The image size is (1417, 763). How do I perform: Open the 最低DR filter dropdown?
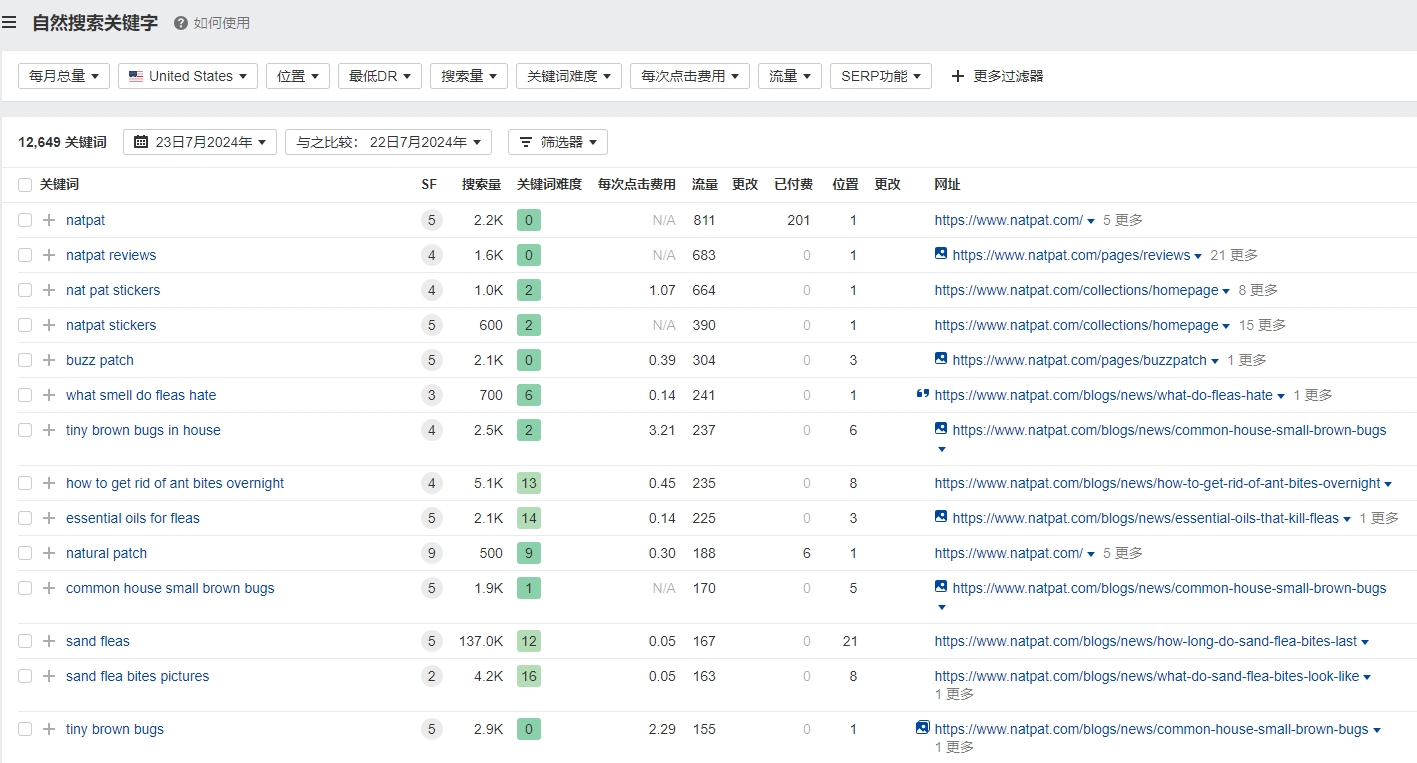pos(380,76)
